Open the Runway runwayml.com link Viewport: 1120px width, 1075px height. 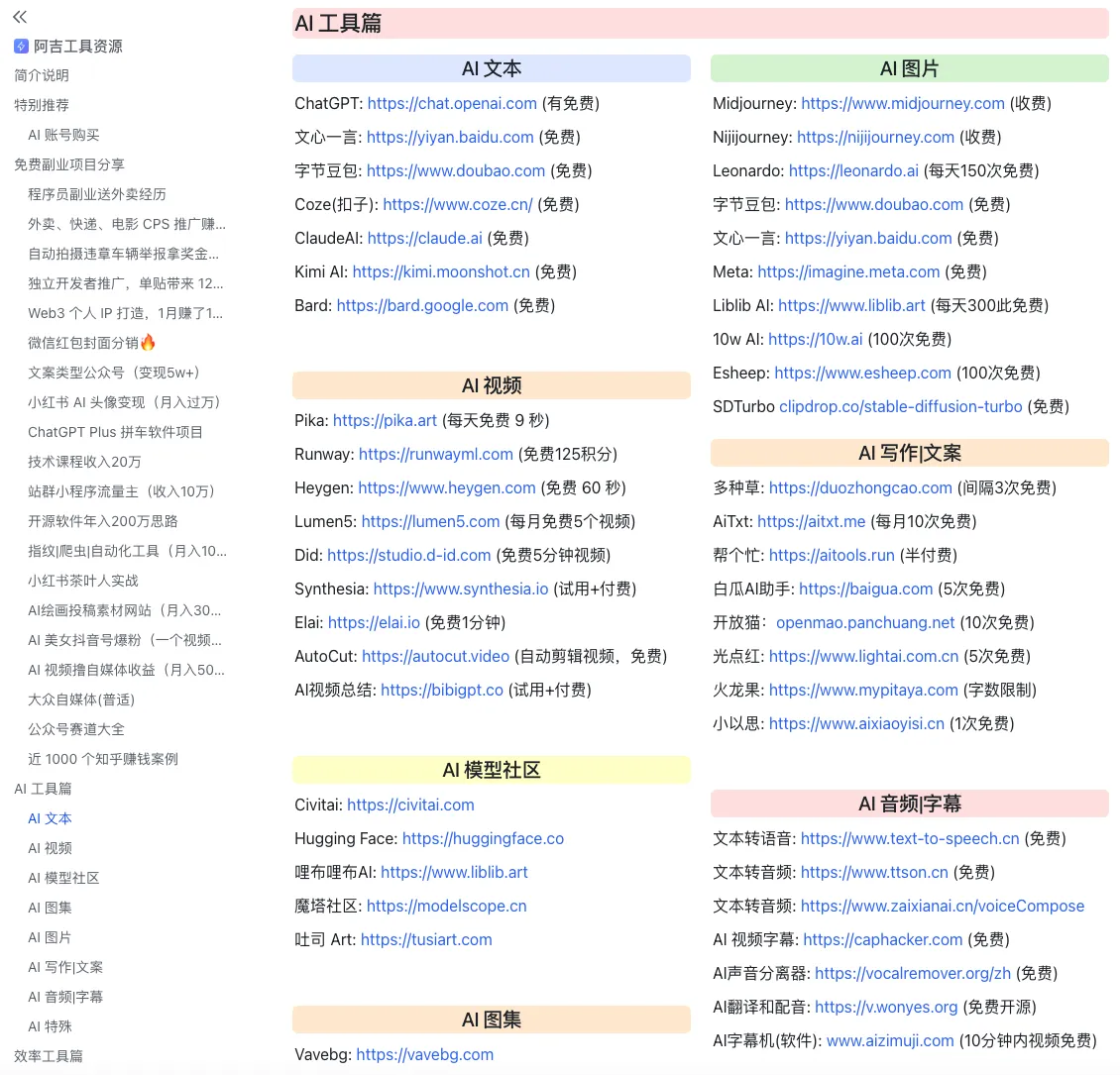click(x=436, y=454)
